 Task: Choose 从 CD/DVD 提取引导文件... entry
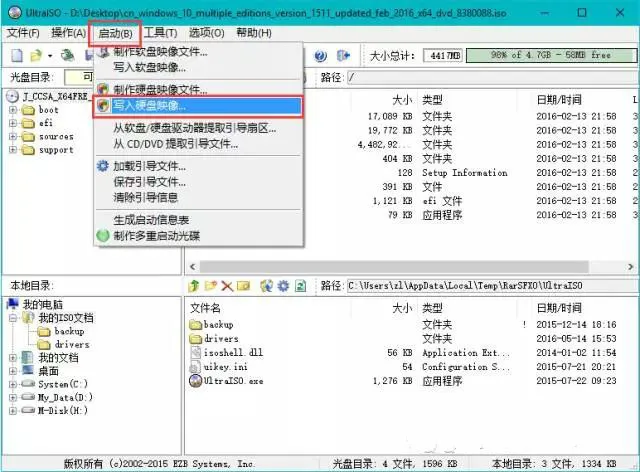(x=199, y=144)
